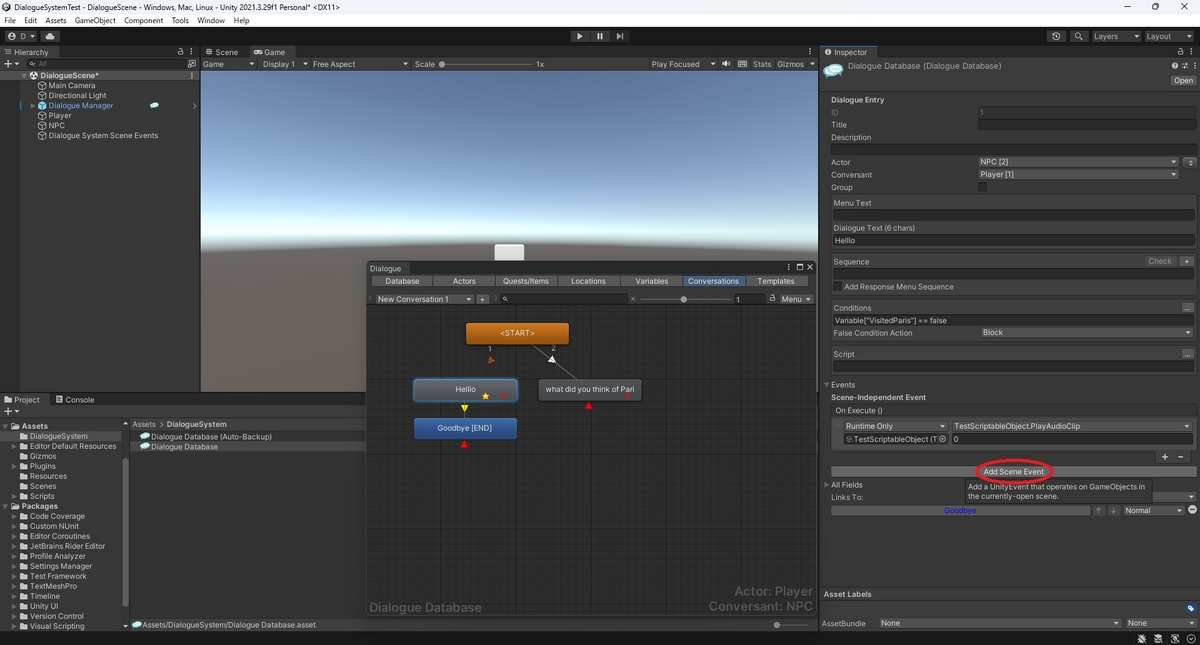Open the Quests/Items tab

click(x=526, y=281)
